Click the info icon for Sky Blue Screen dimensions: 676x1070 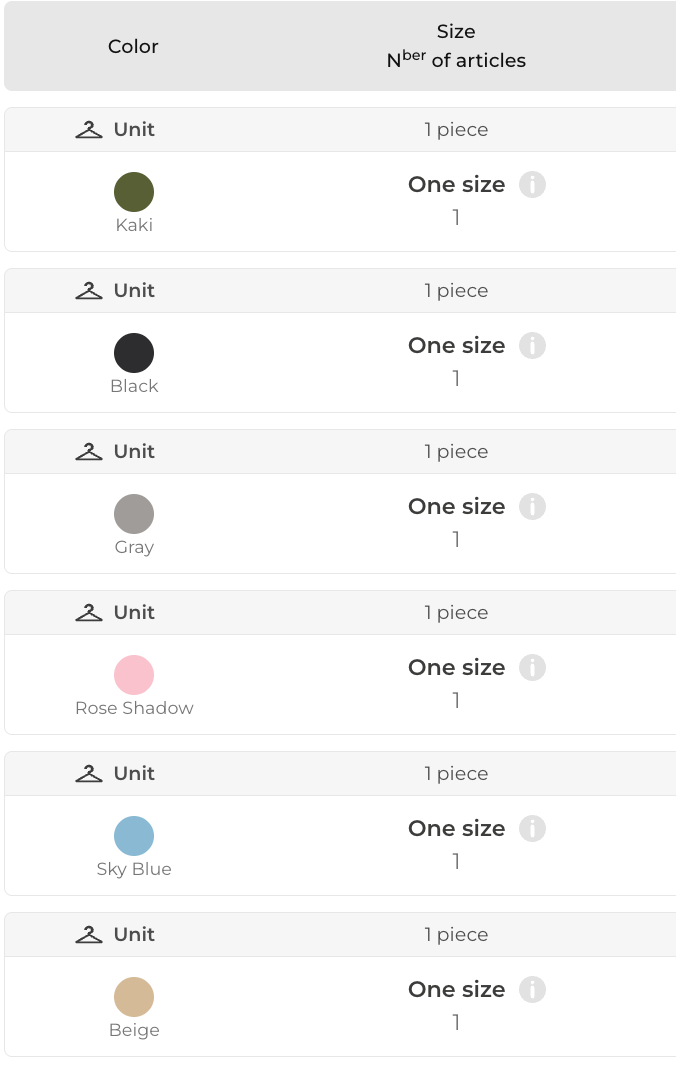(x=532, y=829)
